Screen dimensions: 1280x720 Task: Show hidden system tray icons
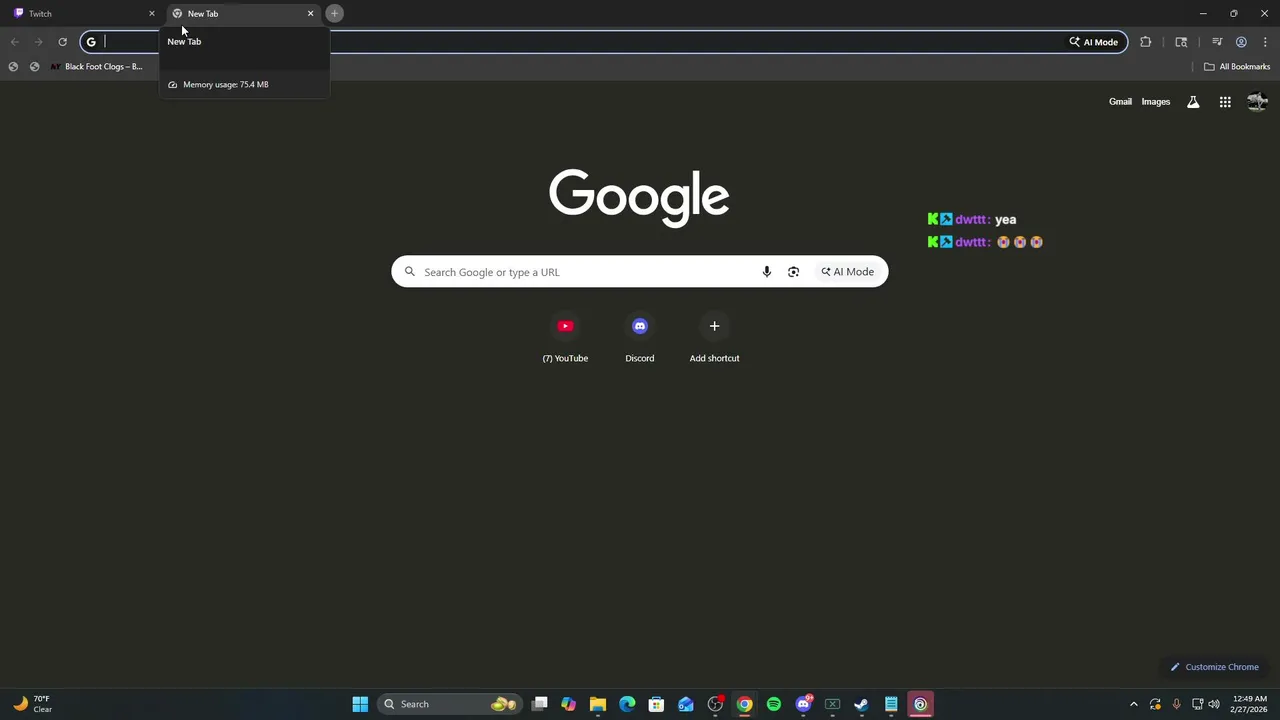(x=1134, y=704)
